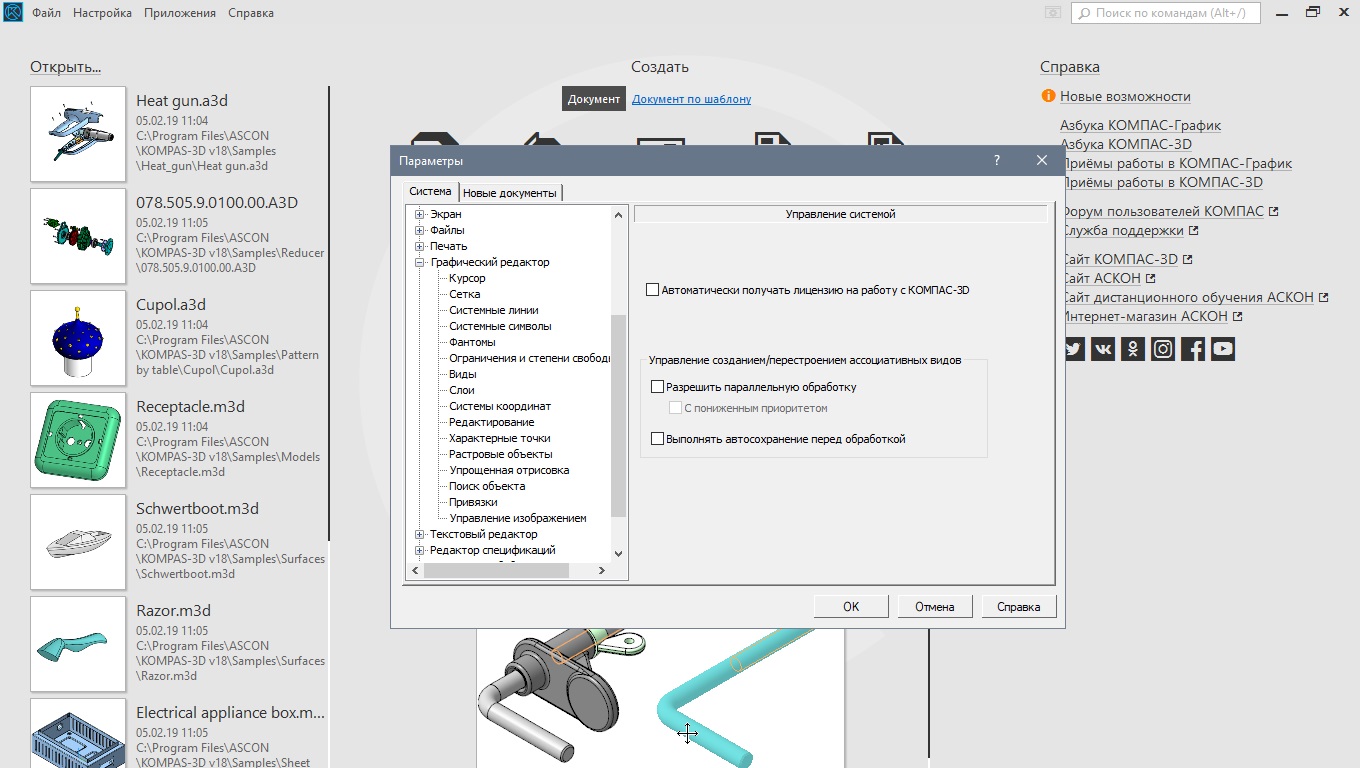Open the Instagram social icon

coord(1163,349)
